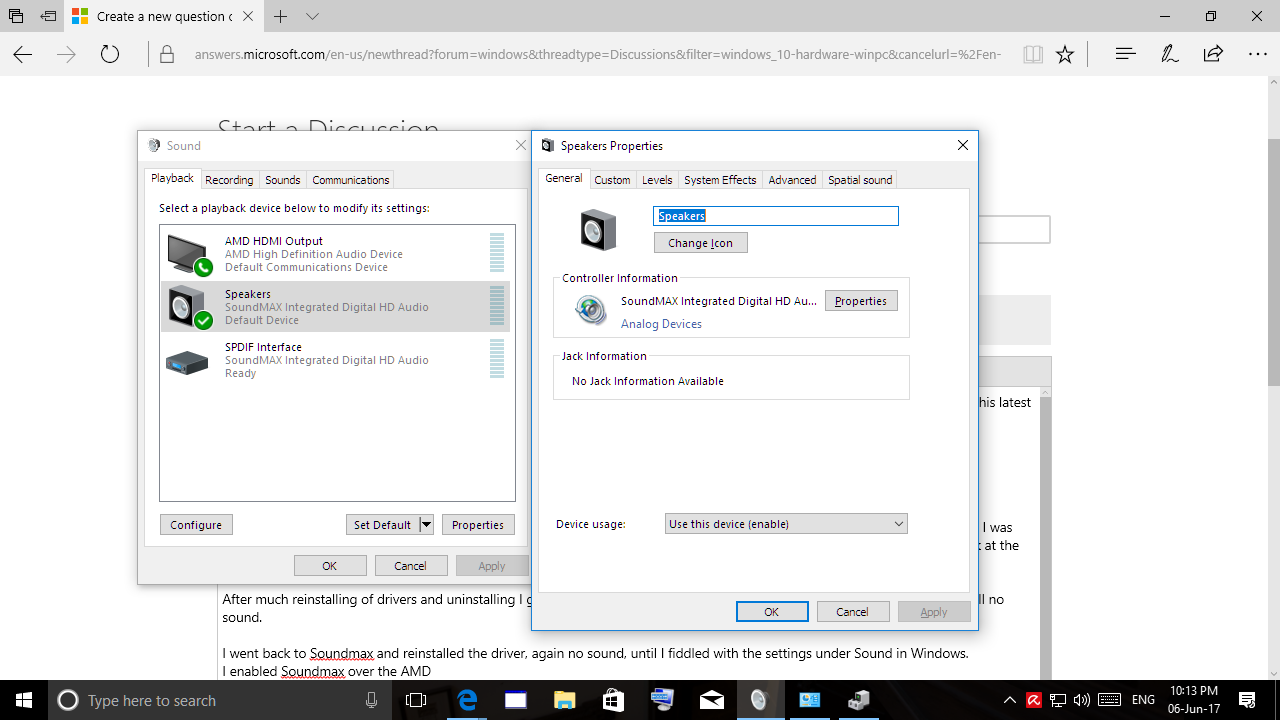Screen dimensions: 1280x720
Task: Click the Change Icon button
Action: tap(700, 243)
